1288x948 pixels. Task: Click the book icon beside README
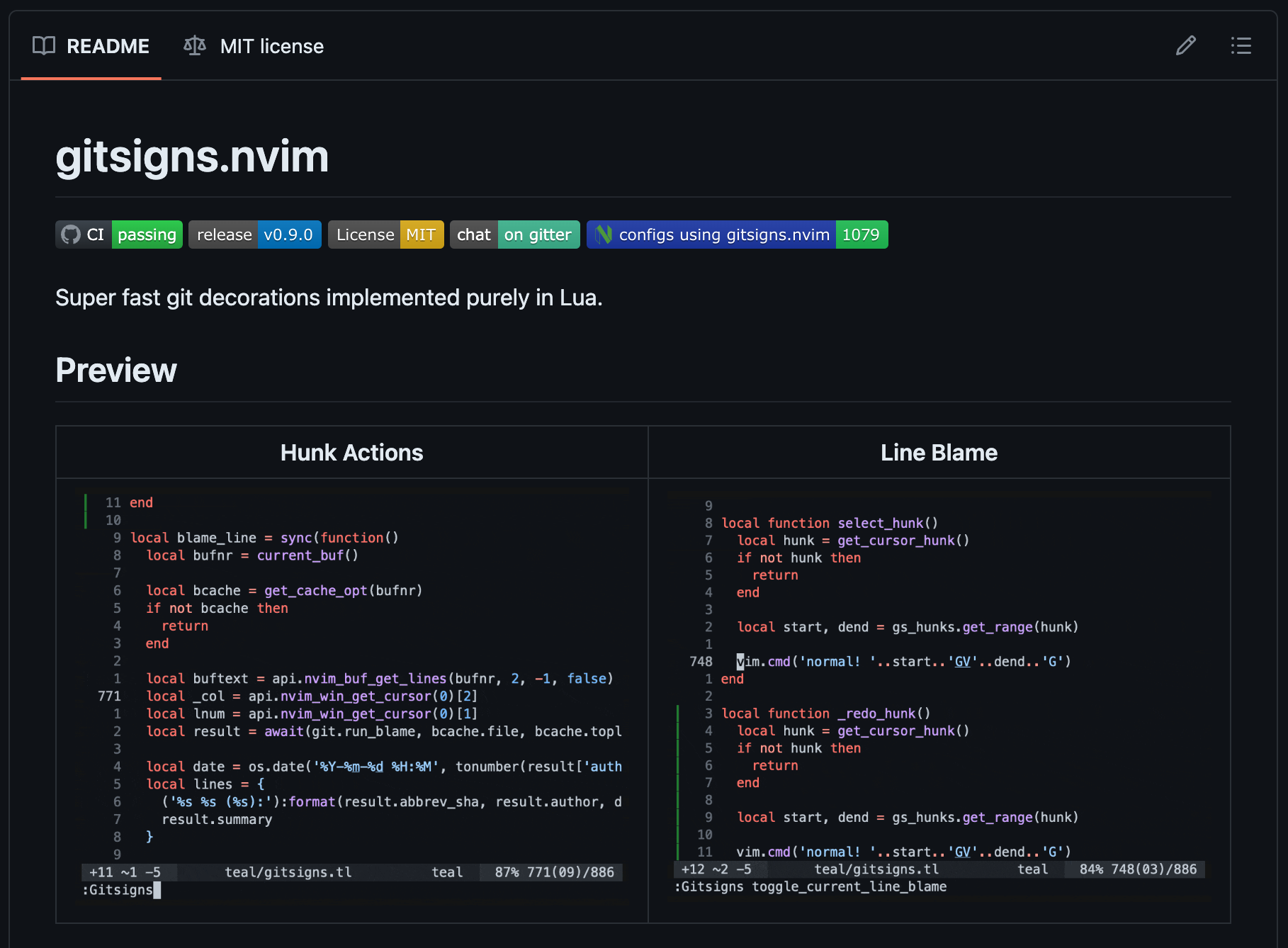[44, 46]
